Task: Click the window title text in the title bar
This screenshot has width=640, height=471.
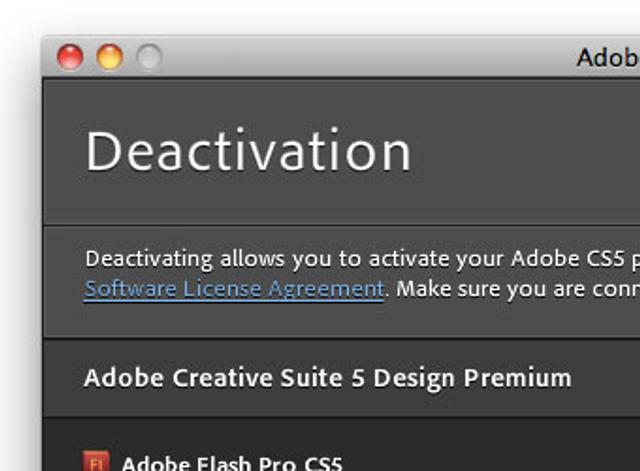Action: coord(607,58)
